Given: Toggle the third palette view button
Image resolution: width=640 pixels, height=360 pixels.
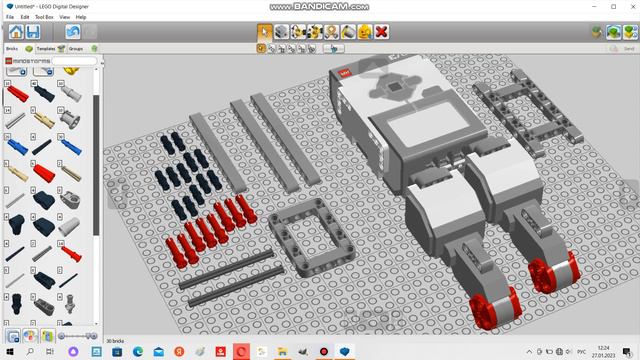Looking at the screenshot, I should [x=47, y=336].
